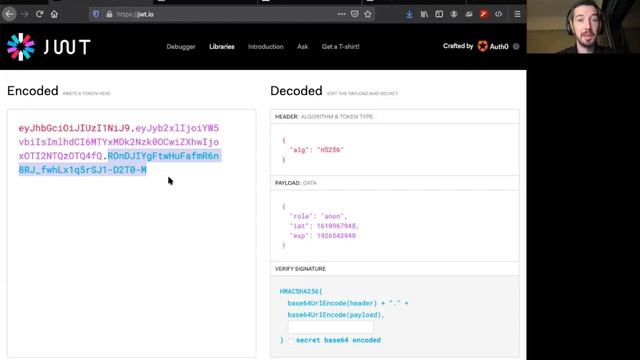Click the Encoded heading
The width and height of the screenshot is (640, 360).
tap(33, 91)
